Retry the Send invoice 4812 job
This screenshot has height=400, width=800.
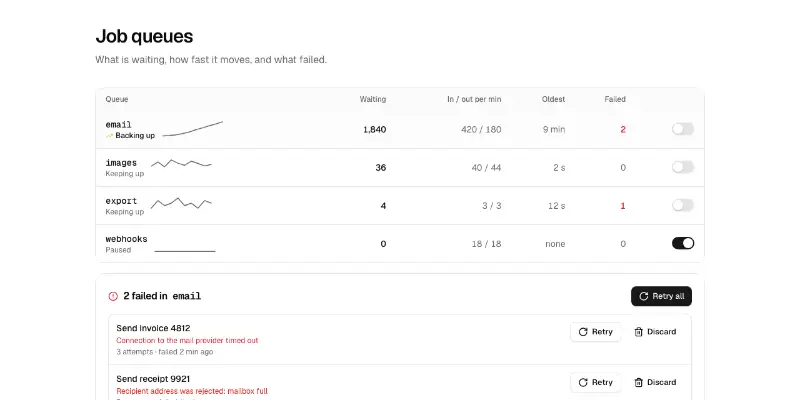pos(595,332)
